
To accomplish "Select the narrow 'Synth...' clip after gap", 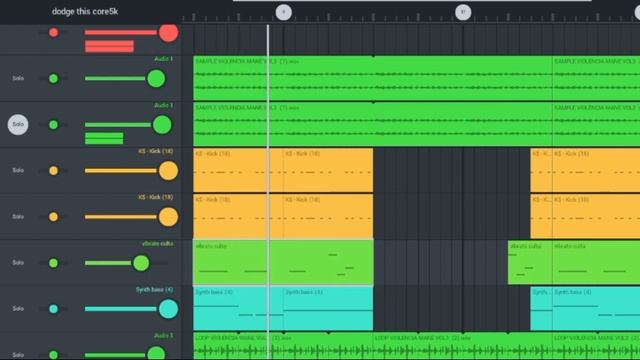I will click(x=541, y=309).
